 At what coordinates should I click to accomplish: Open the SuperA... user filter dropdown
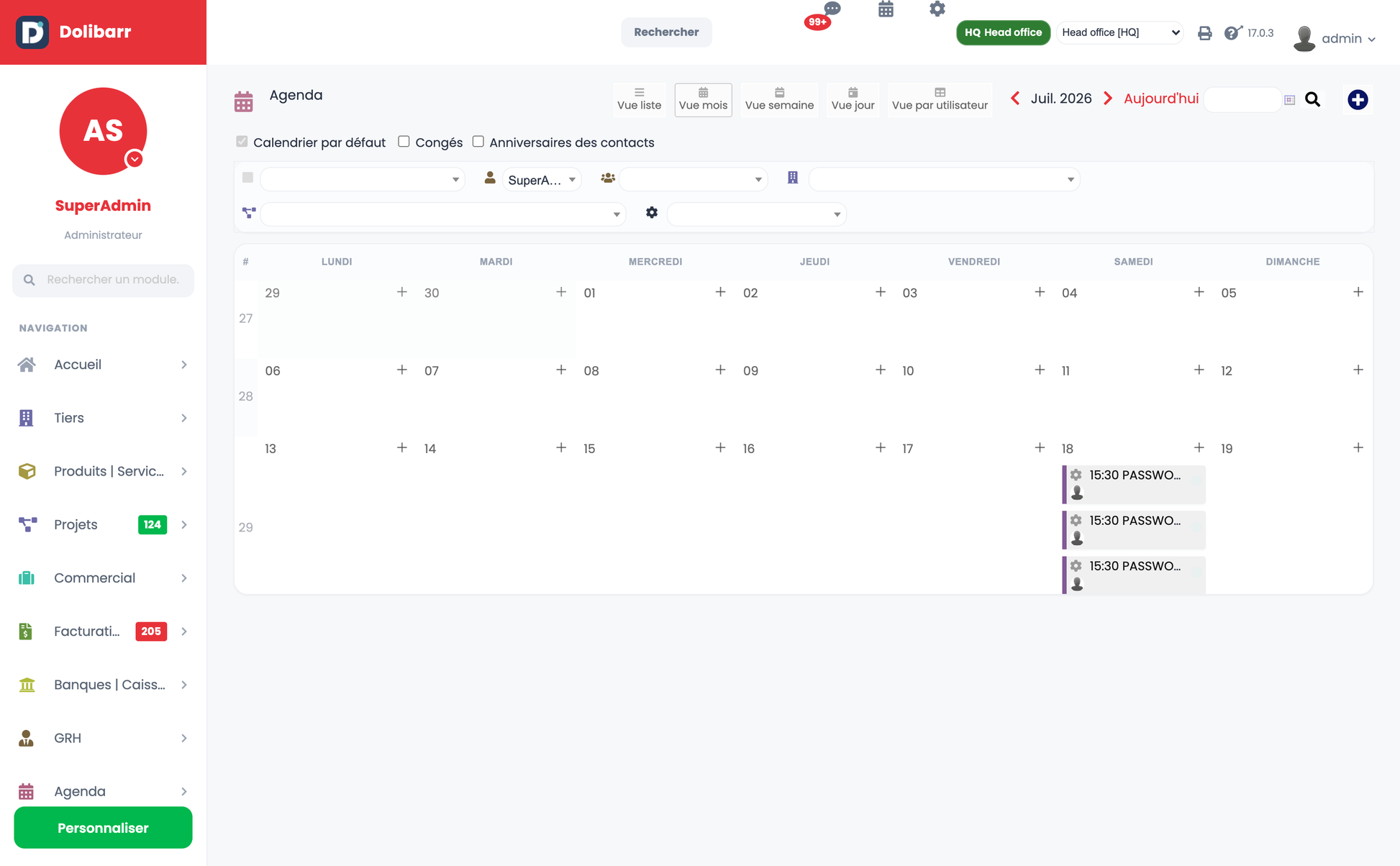click(542, 179)
